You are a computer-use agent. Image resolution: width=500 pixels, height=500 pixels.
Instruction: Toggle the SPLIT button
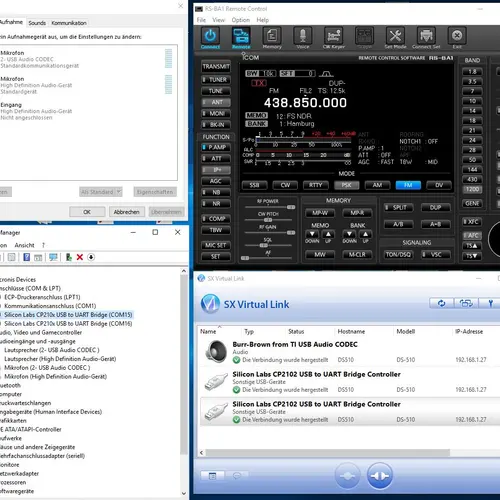[x=398, y=208]
